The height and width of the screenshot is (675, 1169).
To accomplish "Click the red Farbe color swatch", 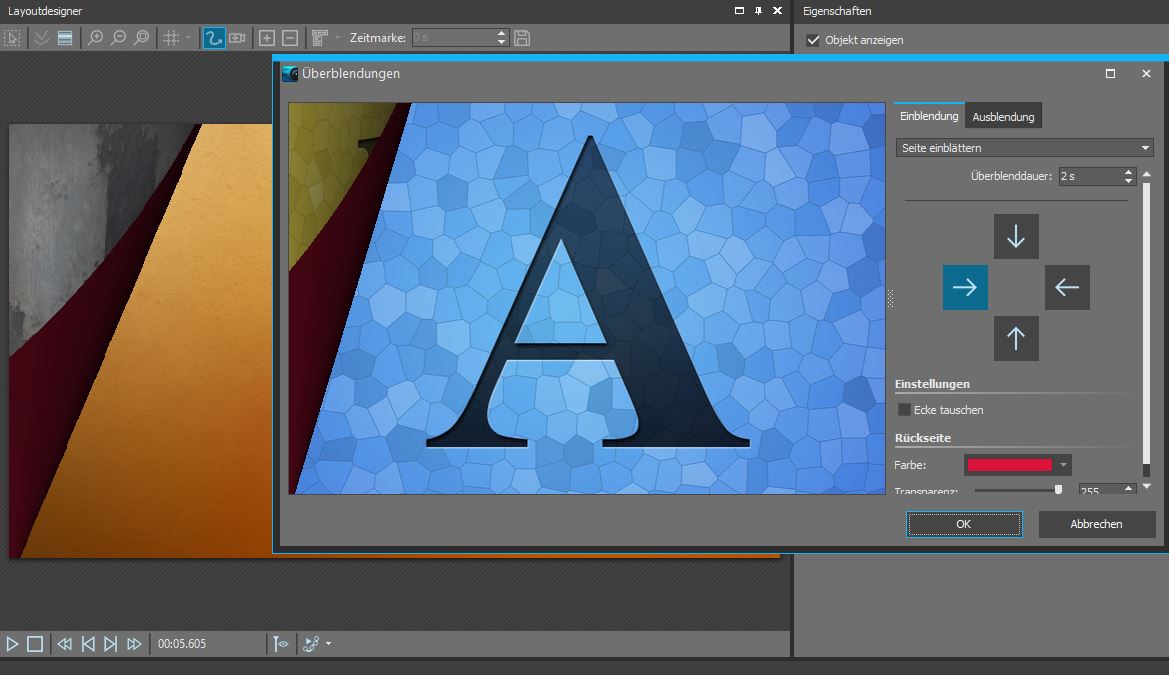I will tap(1009, 465).
